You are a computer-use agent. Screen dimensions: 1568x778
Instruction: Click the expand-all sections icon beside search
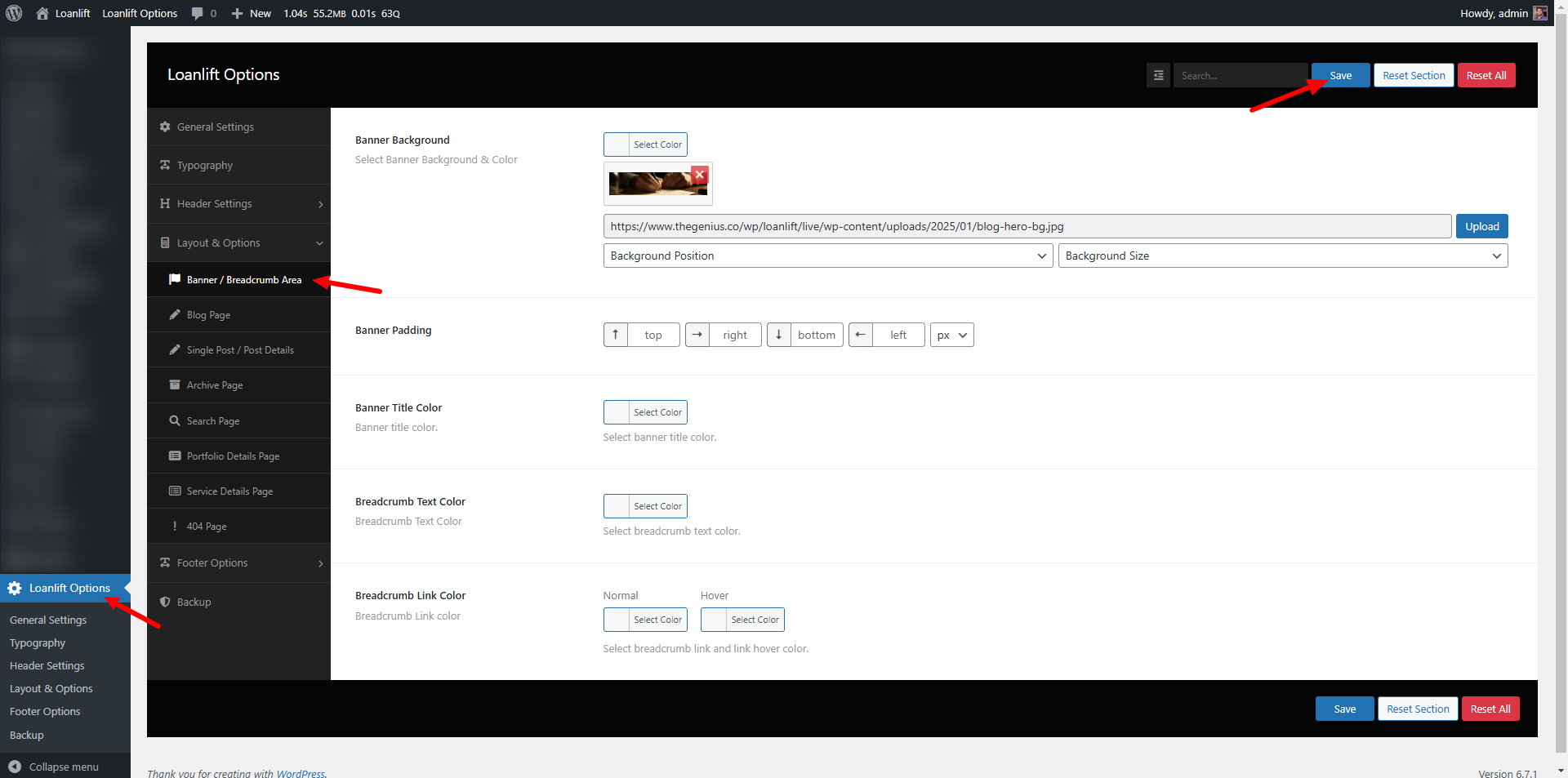pos(1158,75)
